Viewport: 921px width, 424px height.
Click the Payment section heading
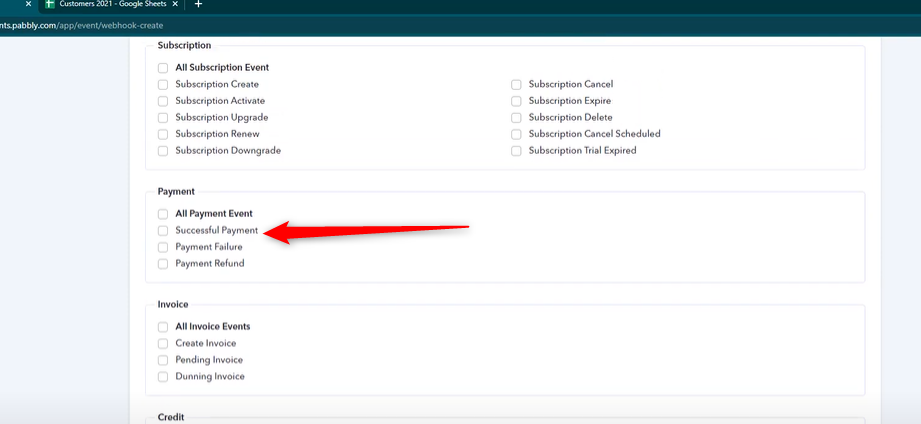point(176,191)
